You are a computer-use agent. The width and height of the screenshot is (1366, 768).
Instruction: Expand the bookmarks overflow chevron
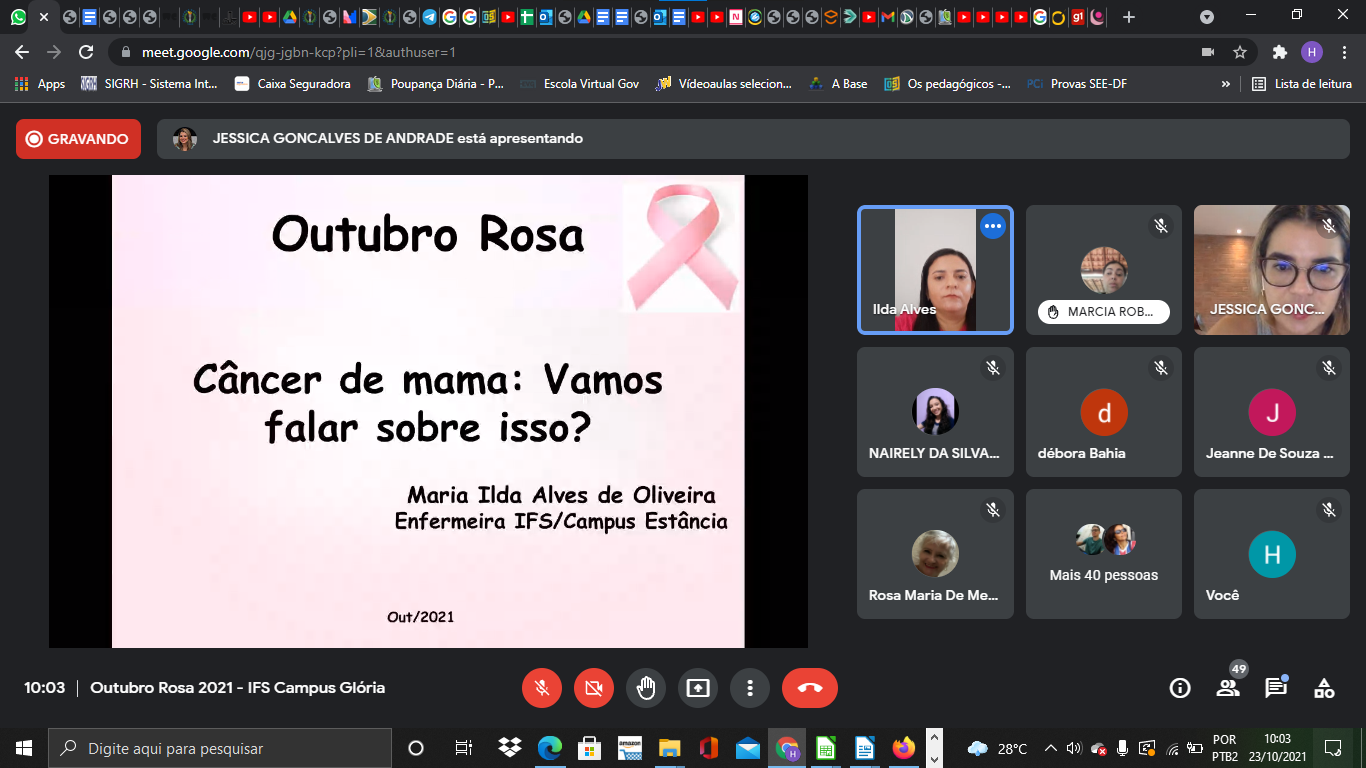pos(1226,84)
